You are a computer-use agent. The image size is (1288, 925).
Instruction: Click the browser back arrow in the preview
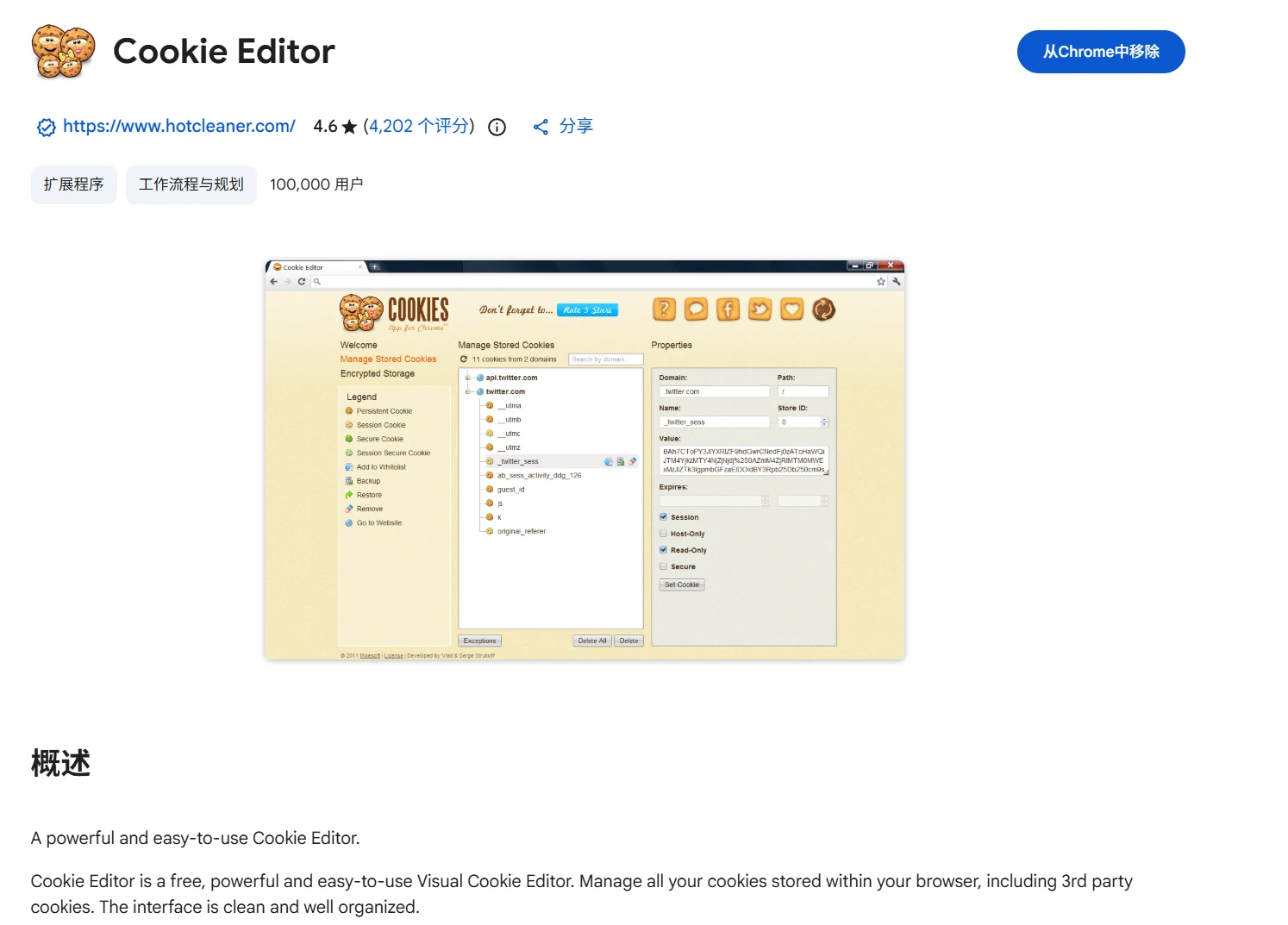[274, 282]
